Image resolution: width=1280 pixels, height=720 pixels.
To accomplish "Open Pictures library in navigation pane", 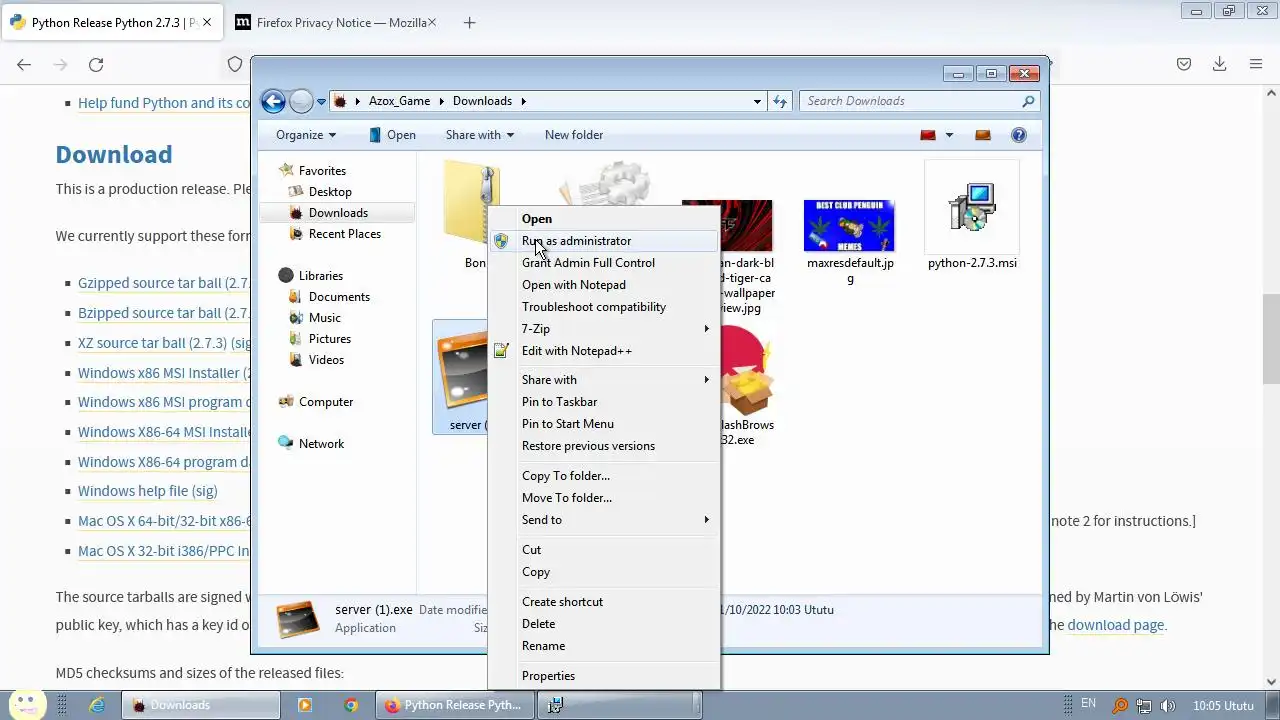I will 330,339.
